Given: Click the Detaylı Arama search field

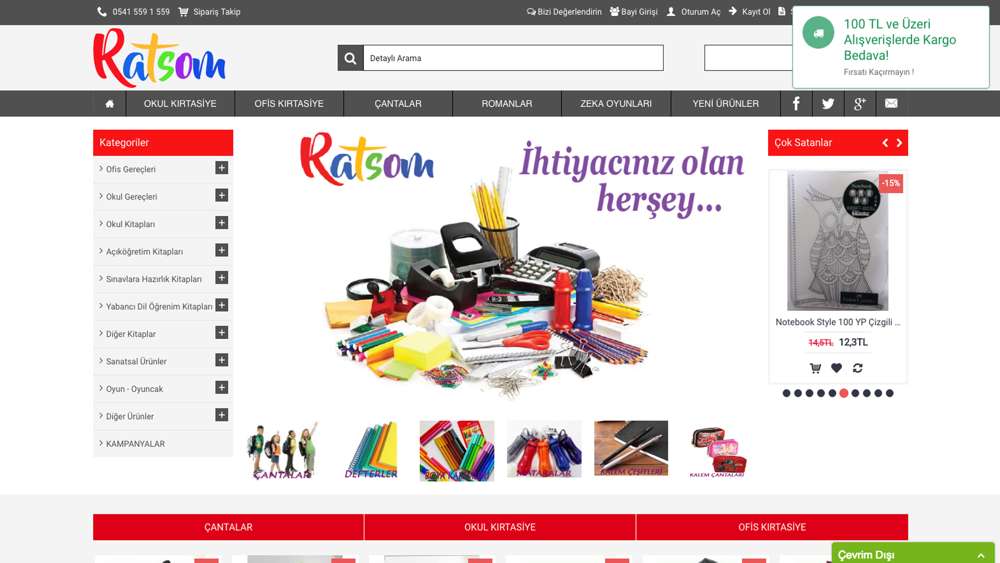Looking at the screenshot, I should [x=513, y=58].
